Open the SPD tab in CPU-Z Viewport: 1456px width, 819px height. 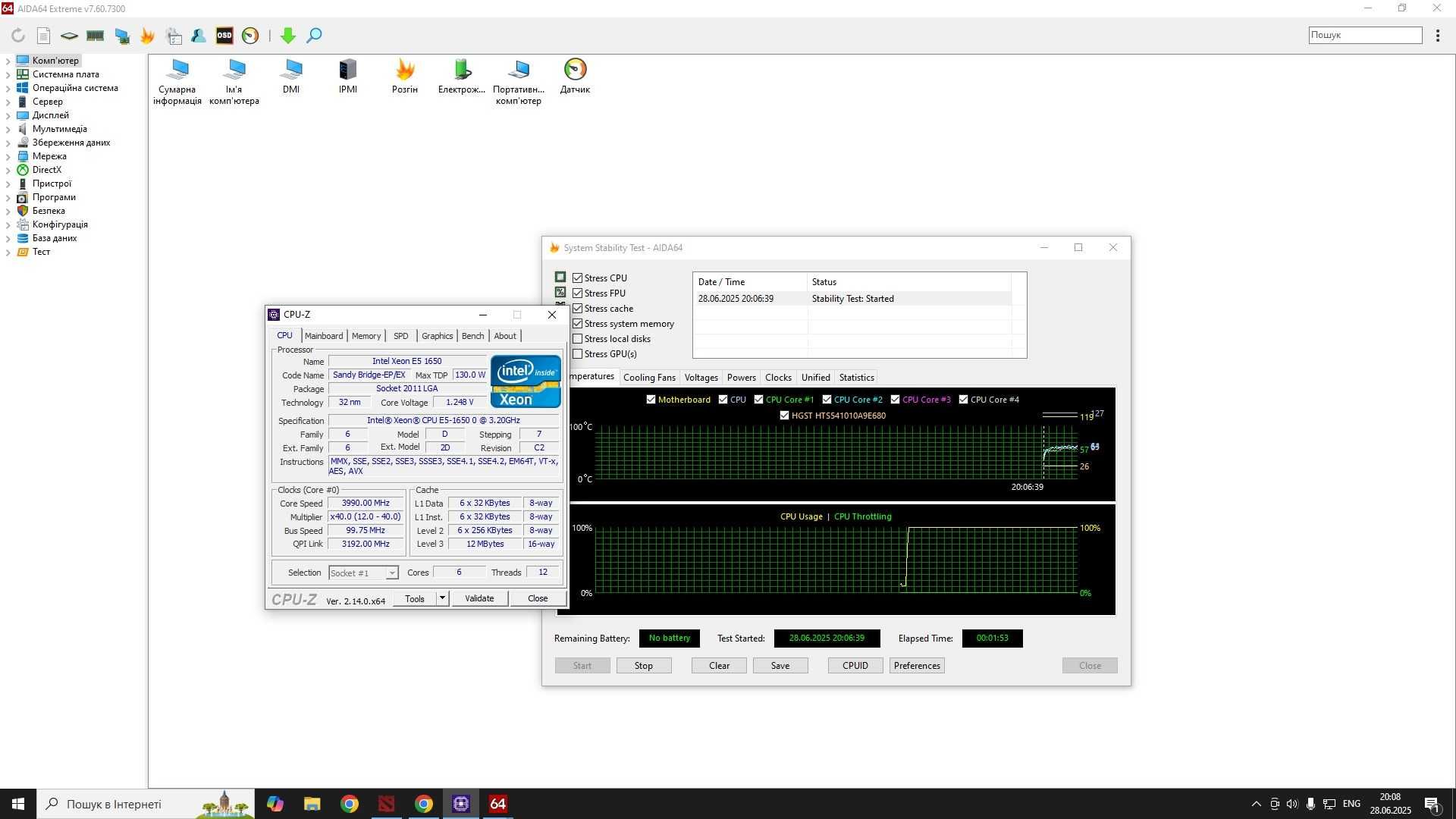click(x=401, y=336)
